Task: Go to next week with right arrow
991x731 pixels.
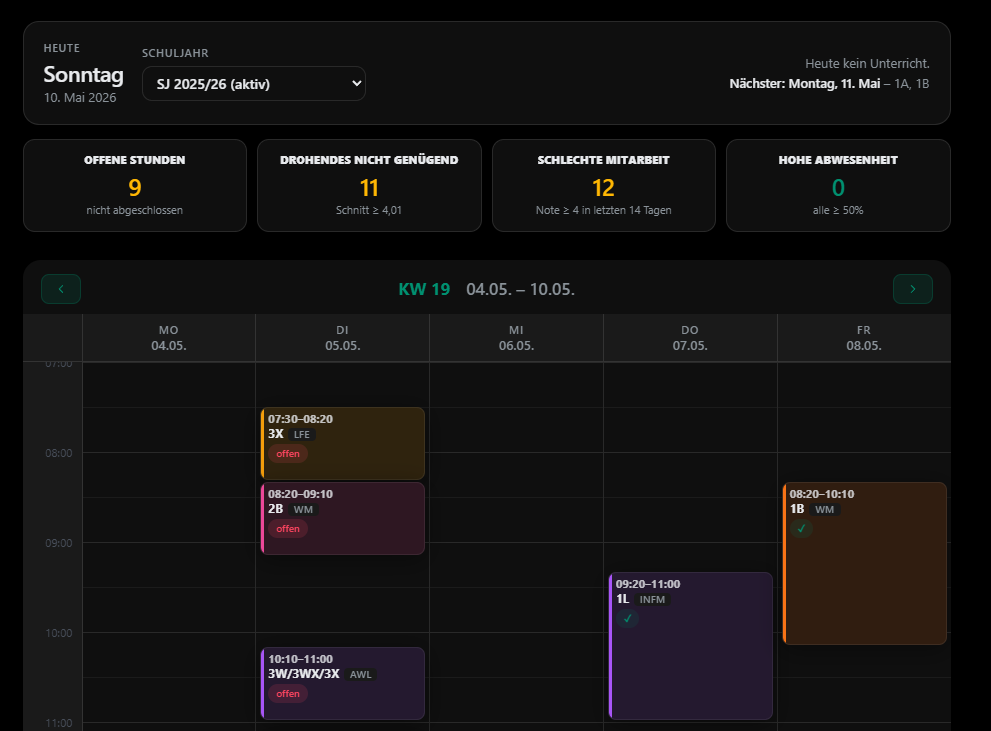Action: (913, 289)
